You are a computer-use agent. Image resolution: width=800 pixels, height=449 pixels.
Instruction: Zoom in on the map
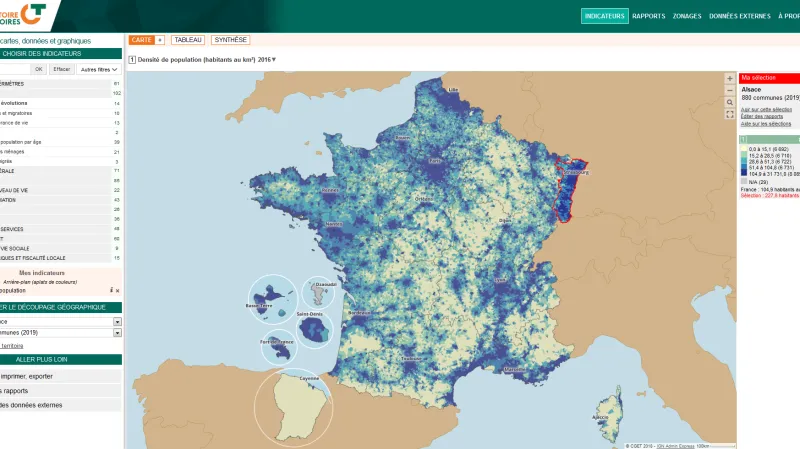[x=730, y=78]
